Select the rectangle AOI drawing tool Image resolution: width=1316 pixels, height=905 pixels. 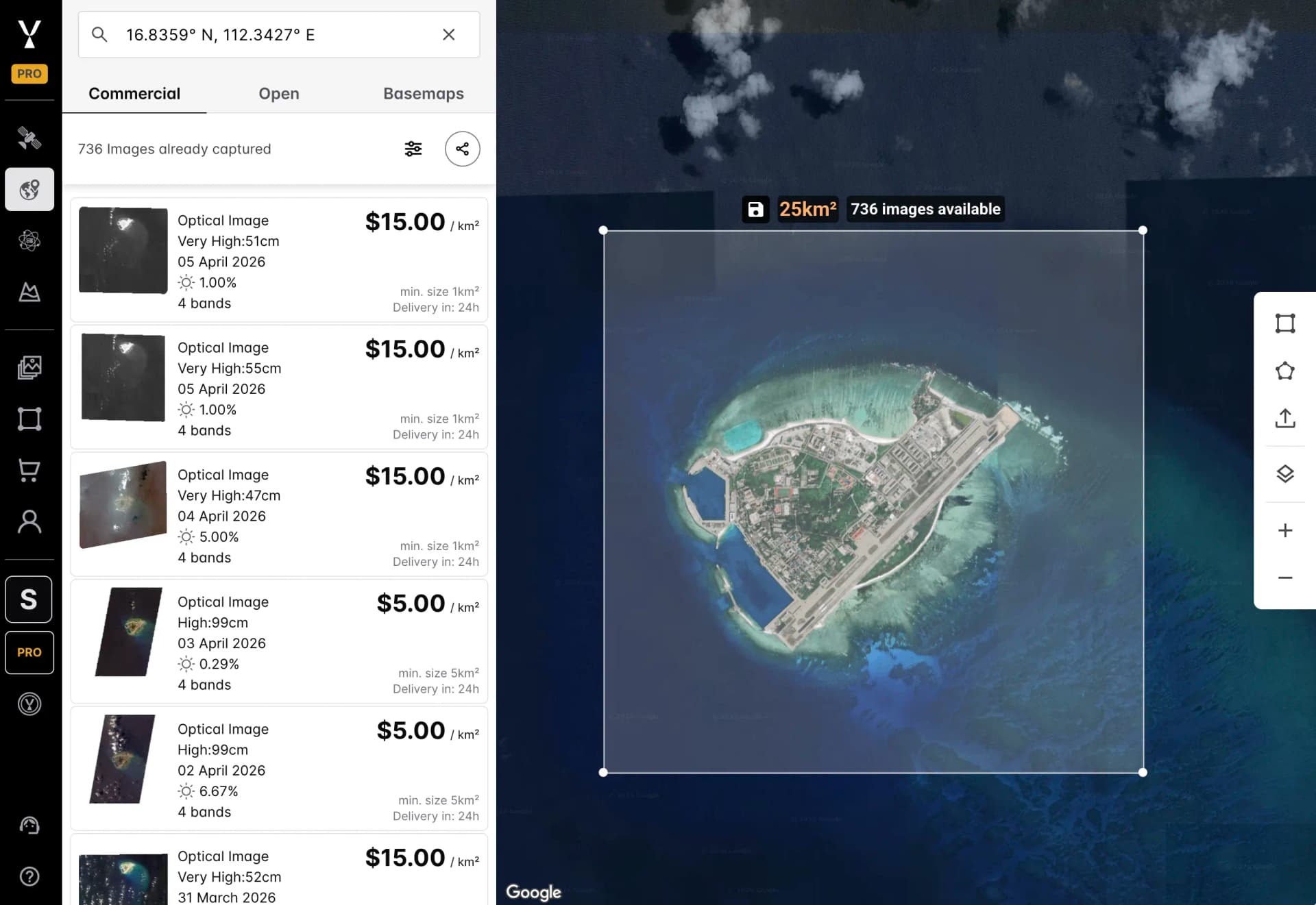point(1285,323)
